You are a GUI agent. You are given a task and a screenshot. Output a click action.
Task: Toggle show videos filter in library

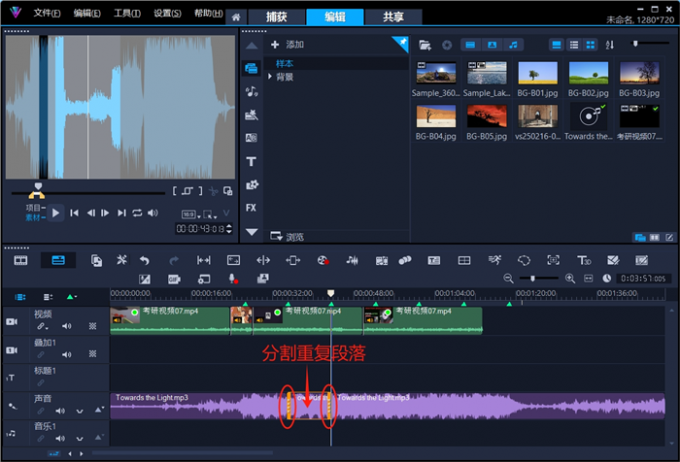click(x=470, y=45)
